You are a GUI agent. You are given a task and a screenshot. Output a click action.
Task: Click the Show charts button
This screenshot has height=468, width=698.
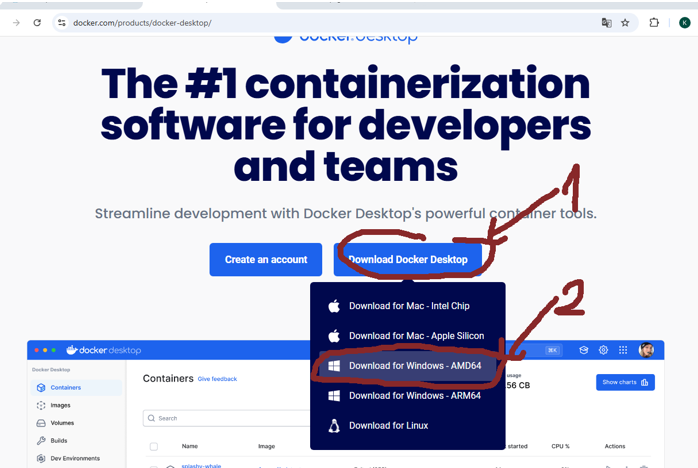point(625,382)
